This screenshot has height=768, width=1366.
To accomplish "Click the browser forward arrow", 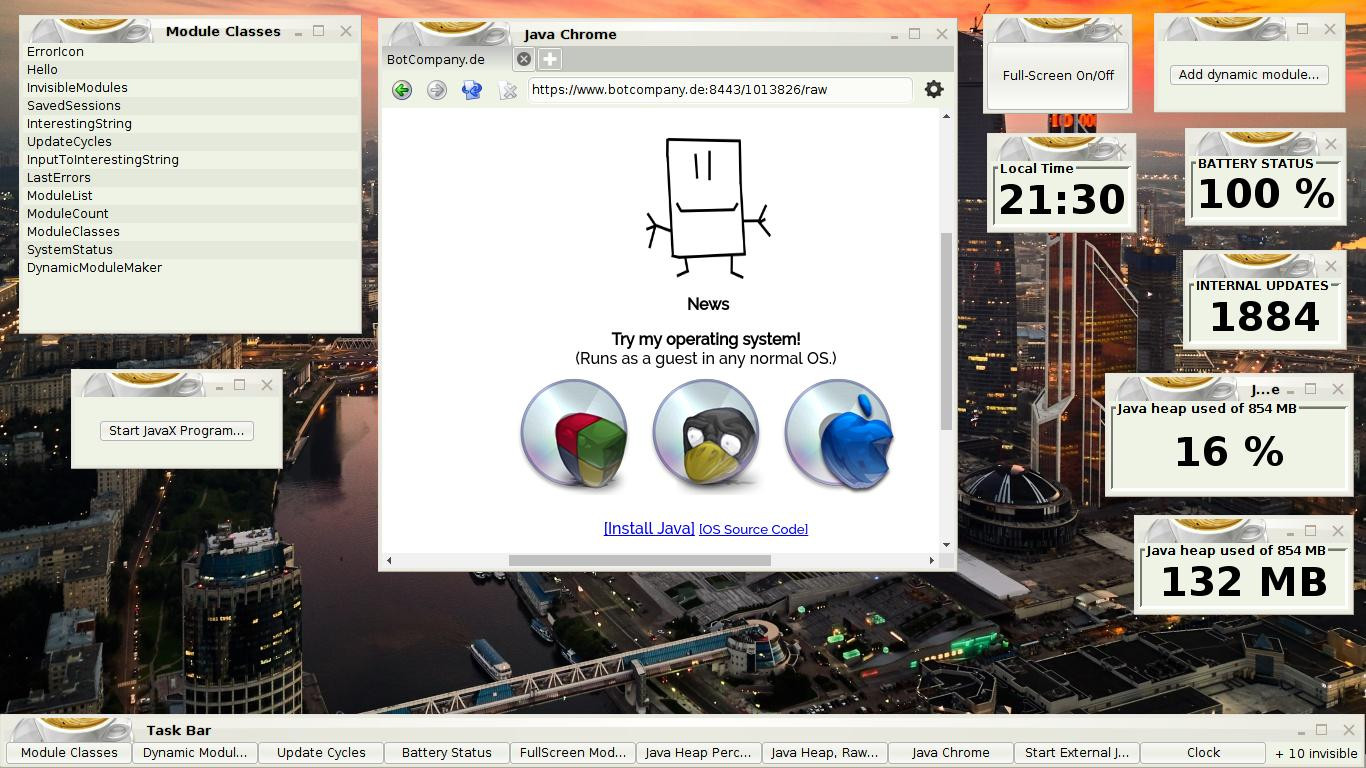I will (x=437, y=90).
